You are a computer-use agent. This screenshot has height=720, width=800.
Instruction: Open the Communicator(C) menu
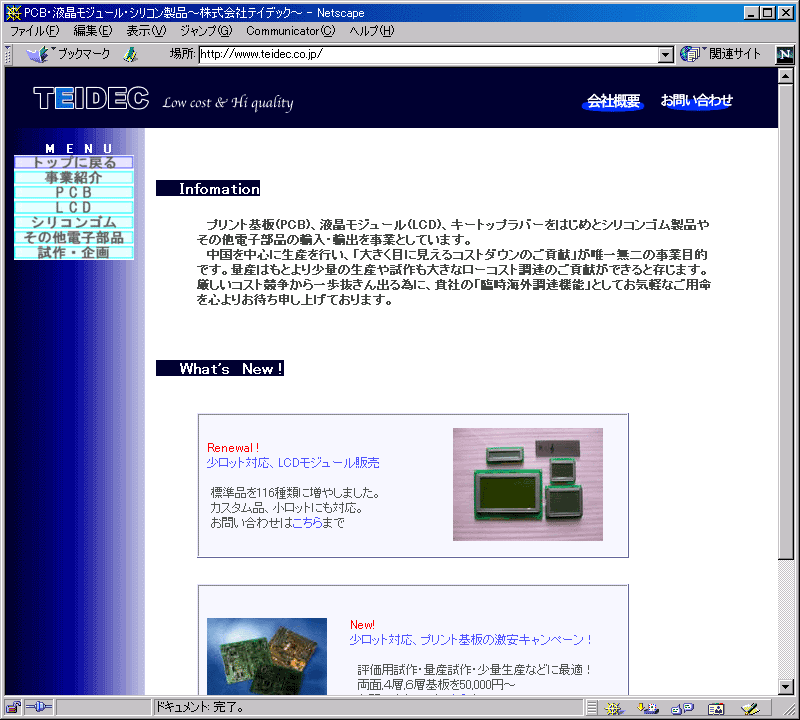tap(291, 31)
